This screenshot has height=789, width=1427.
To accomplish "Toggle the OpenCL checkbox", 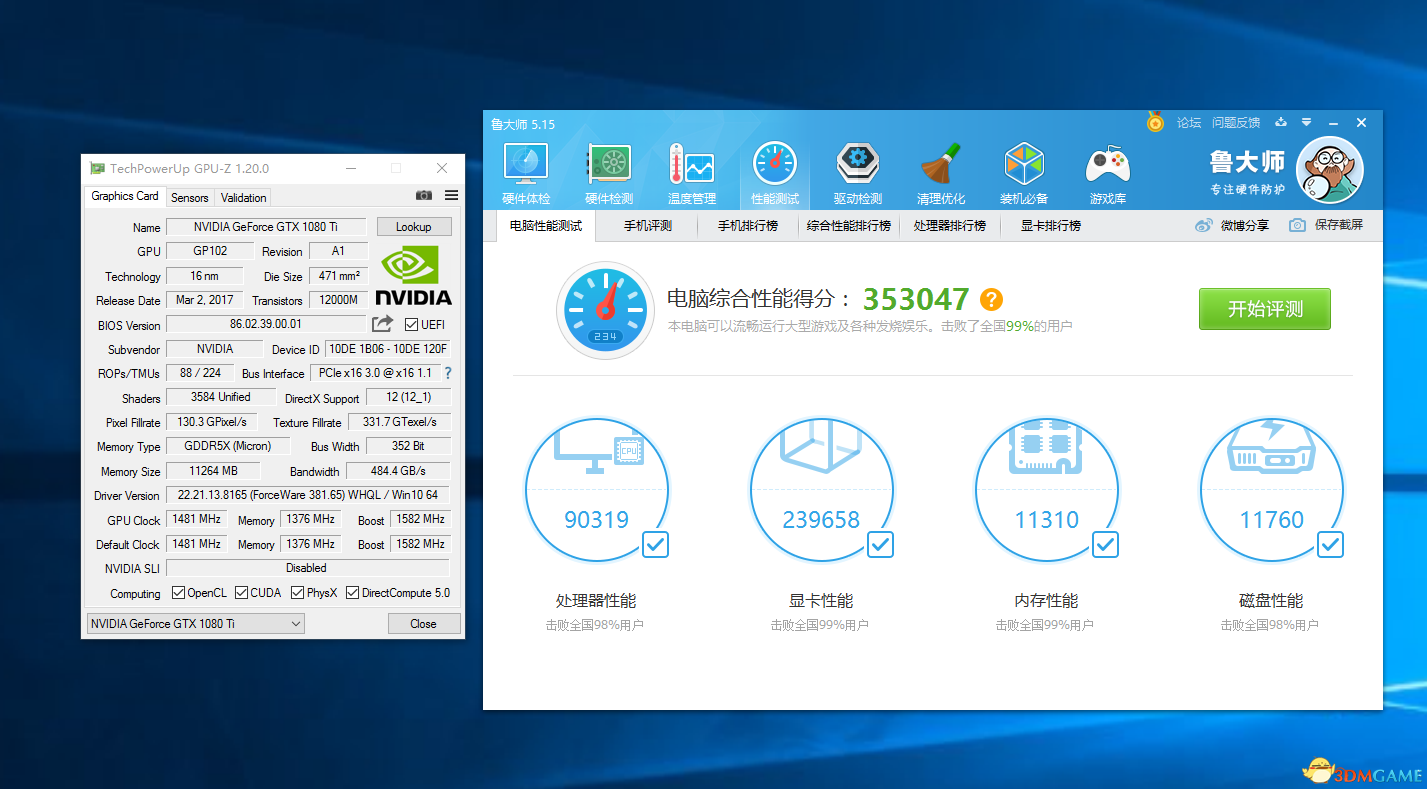I will tap(179, 593).
